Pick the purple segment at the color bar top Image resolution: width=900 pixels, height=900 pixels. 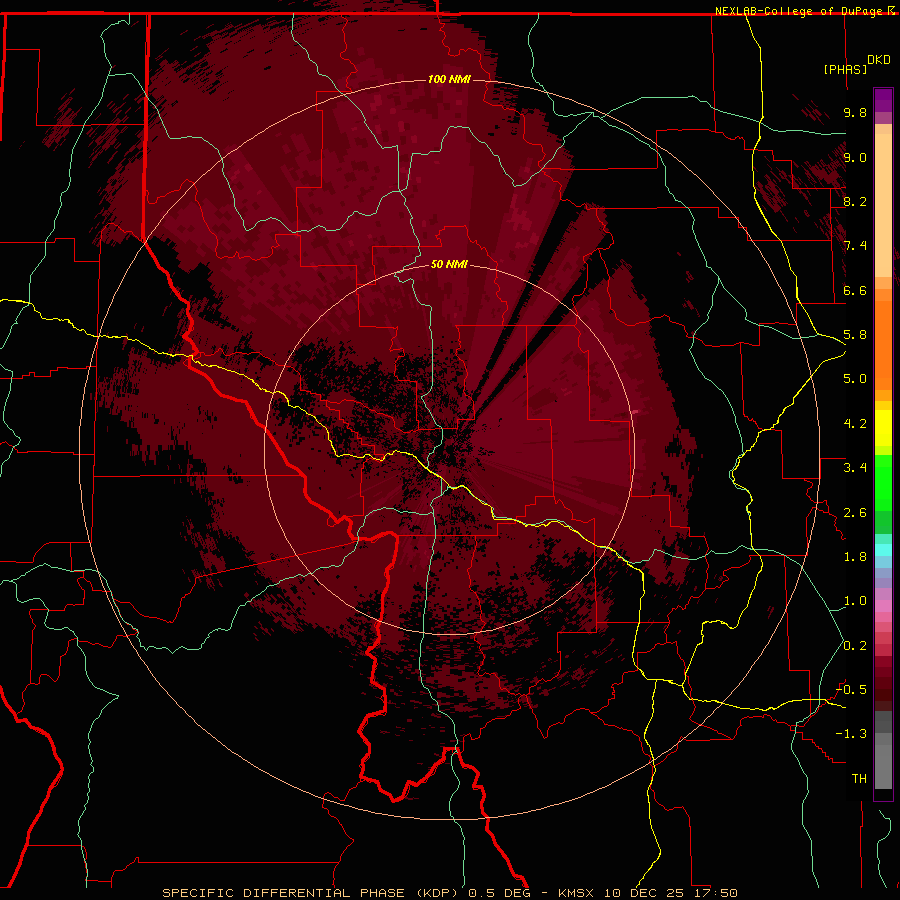[883, 100]
